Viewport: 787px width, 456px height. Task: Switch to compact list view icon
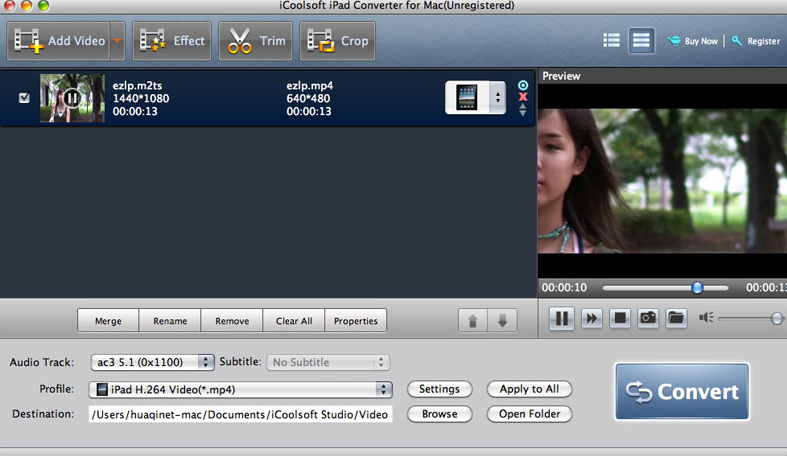click(x=611, y=40)
